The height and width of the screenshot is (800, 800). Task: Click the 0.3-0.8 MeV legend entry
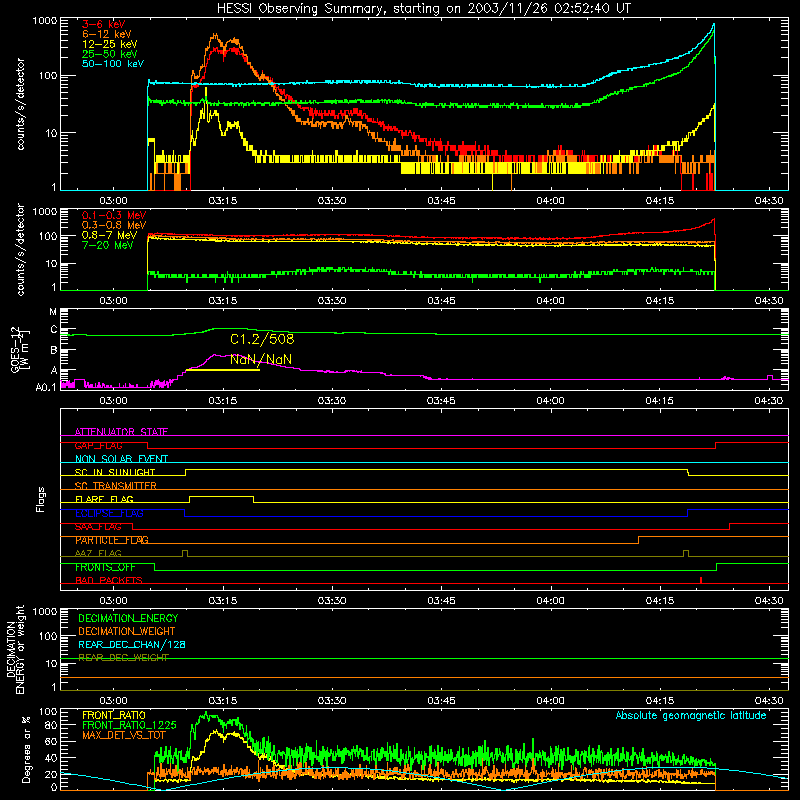(x=114, y=225)
